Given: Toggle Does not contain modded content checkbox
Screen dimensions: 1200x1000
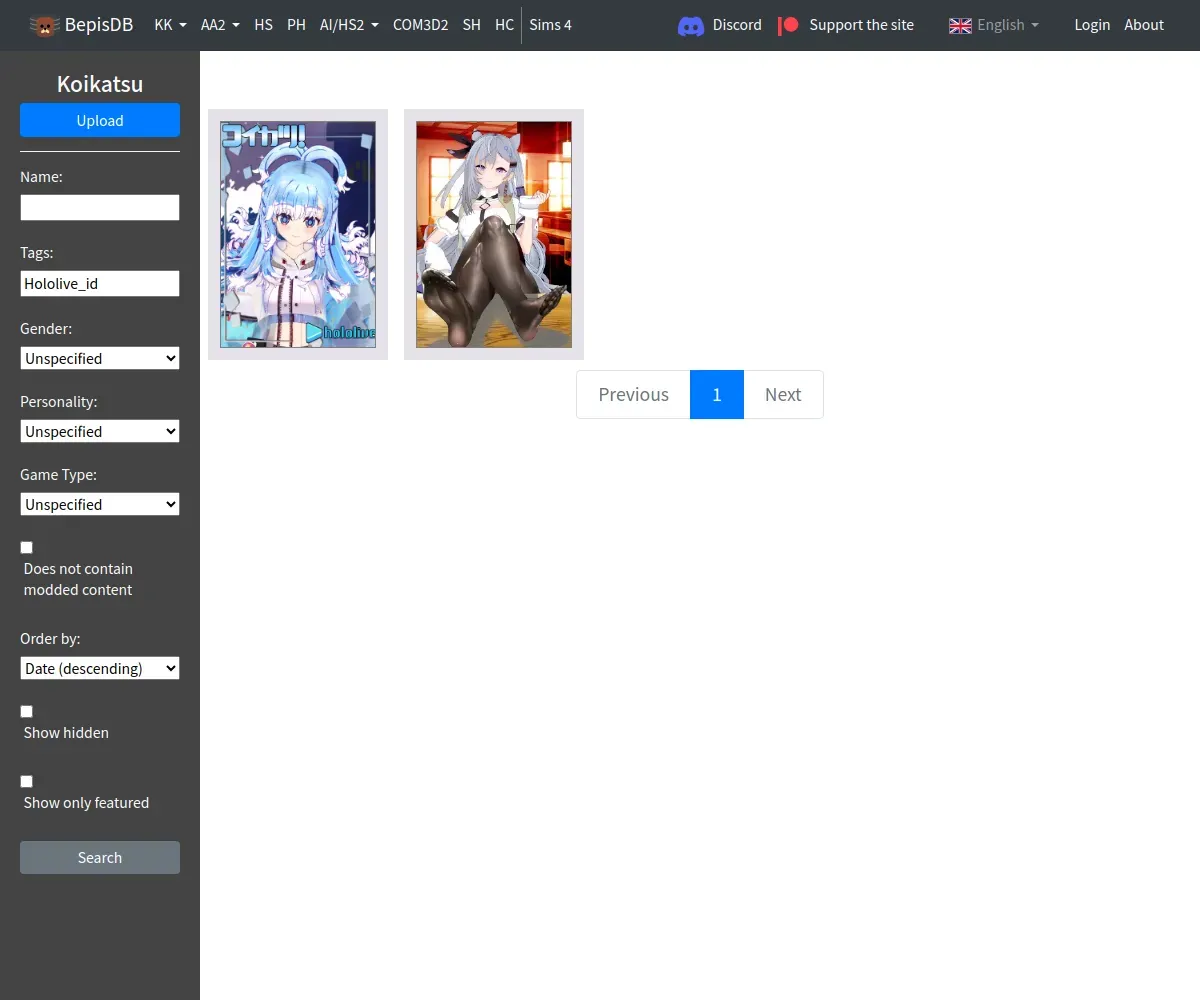Looking at the screenshot, I should click(x=27, y=547).
